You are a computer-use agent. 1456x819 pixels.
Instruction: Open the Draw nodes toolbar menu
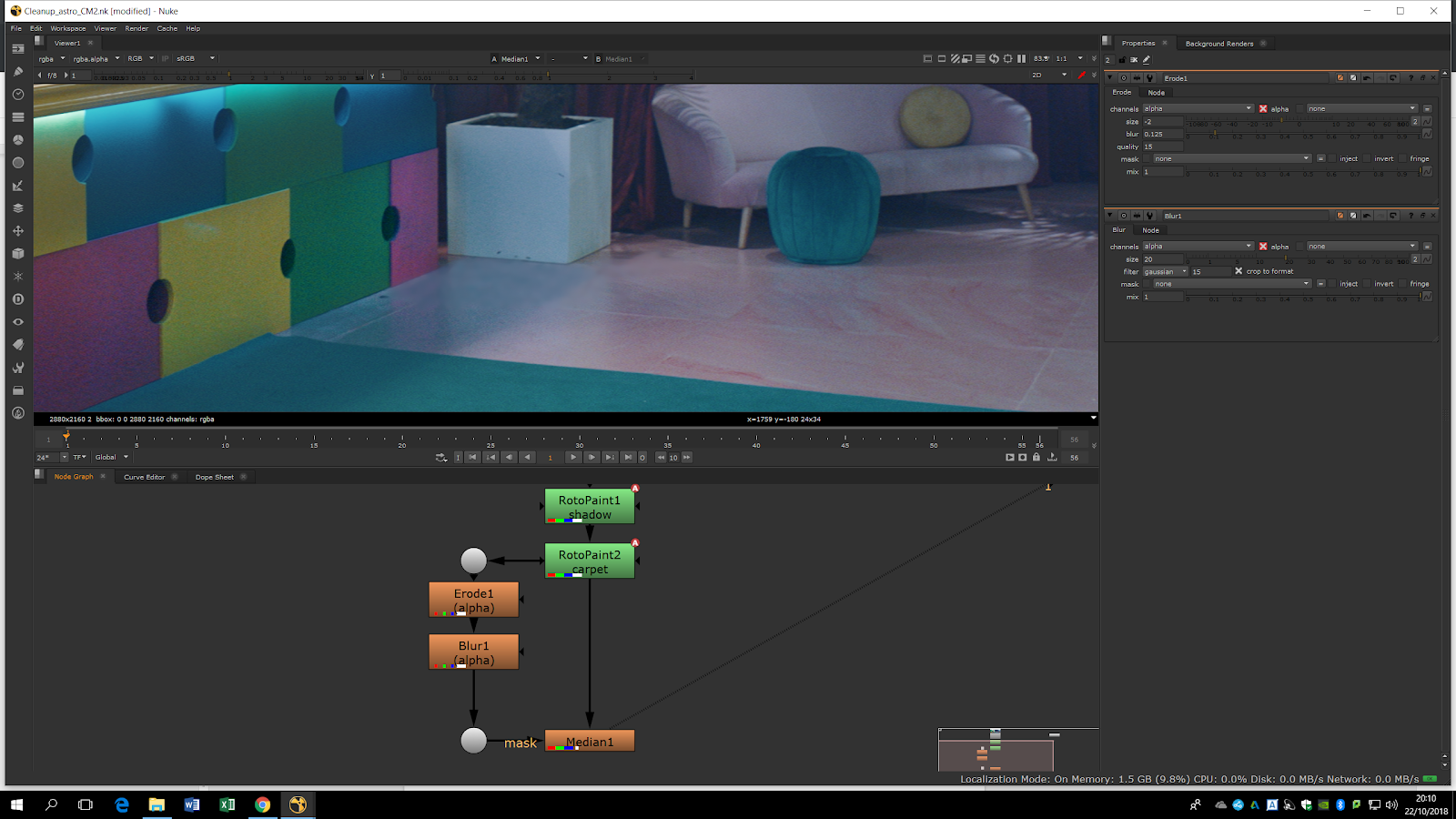(x=17, y=72)
